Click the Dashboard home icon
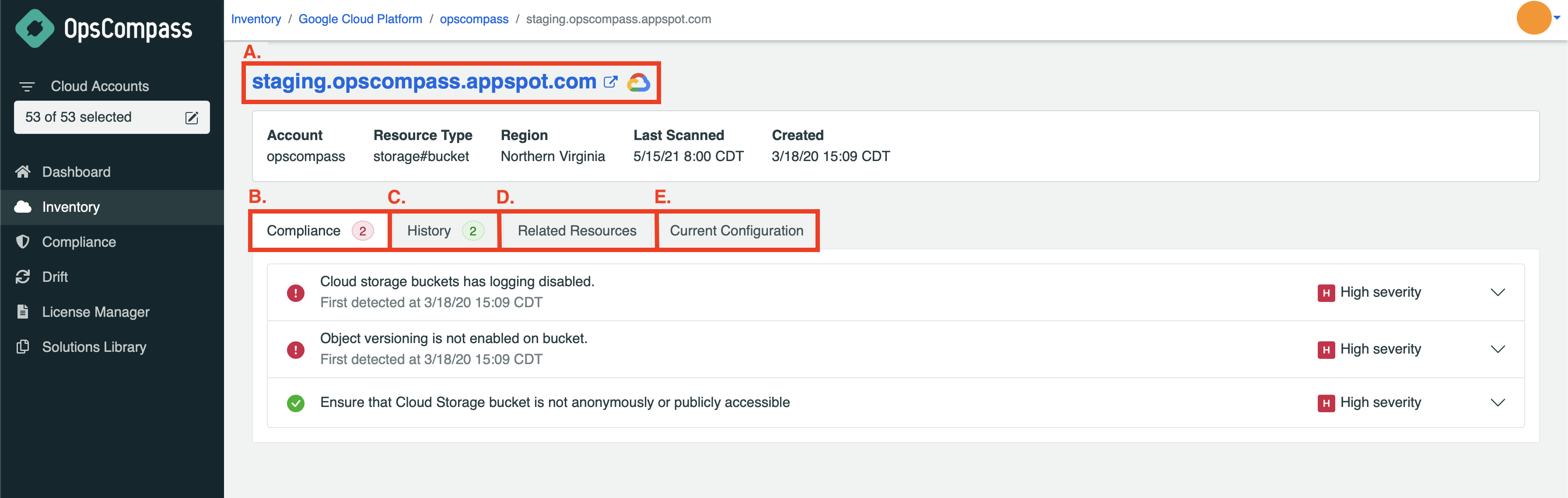Viewport: 1568px width, 498px height. click(x=23, y=172)
